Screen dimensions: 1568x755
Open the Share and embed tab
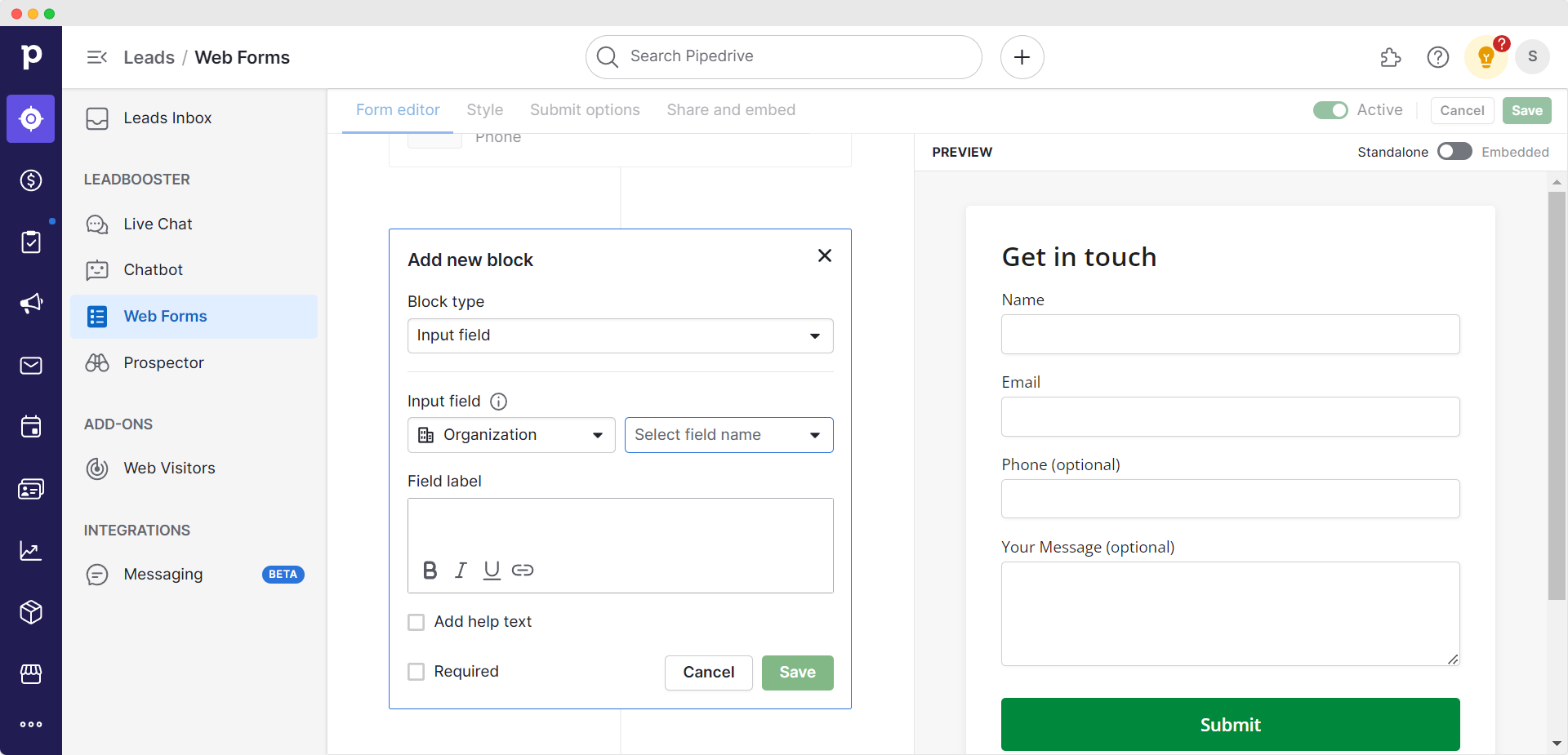(x=731, y=110)
